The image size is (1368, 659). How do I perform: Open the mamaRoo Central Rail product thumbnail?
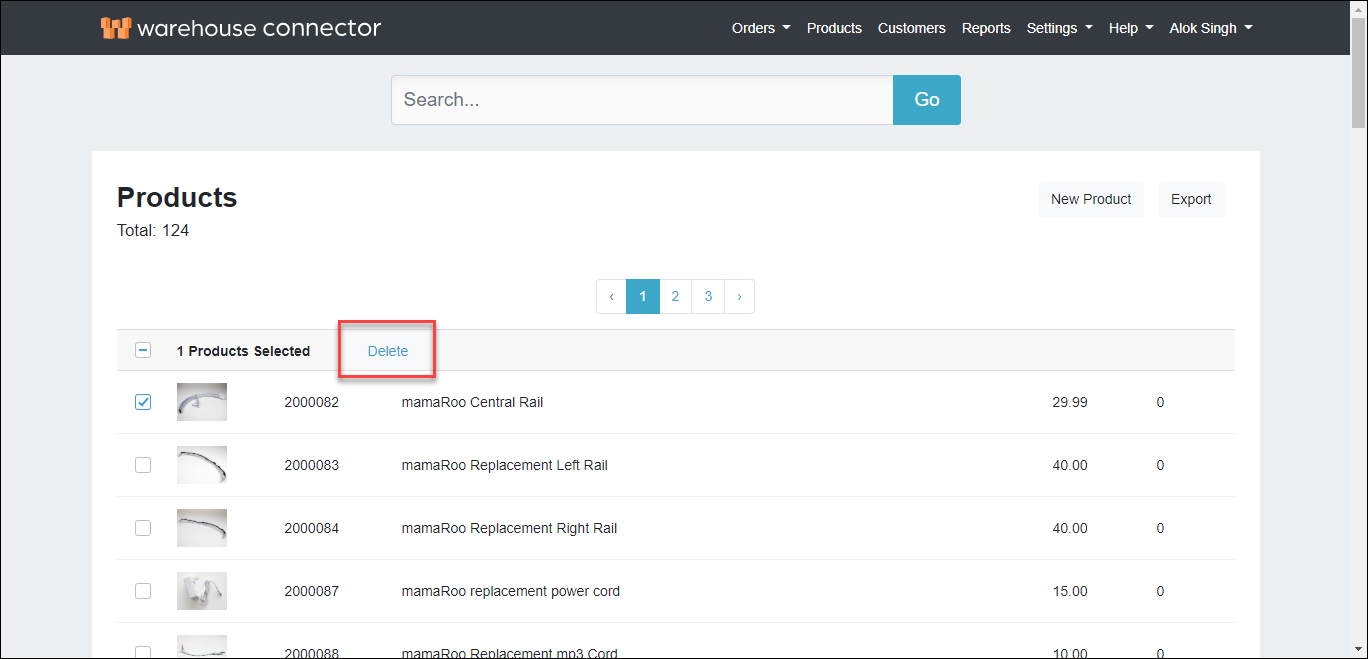coord(202,402)
